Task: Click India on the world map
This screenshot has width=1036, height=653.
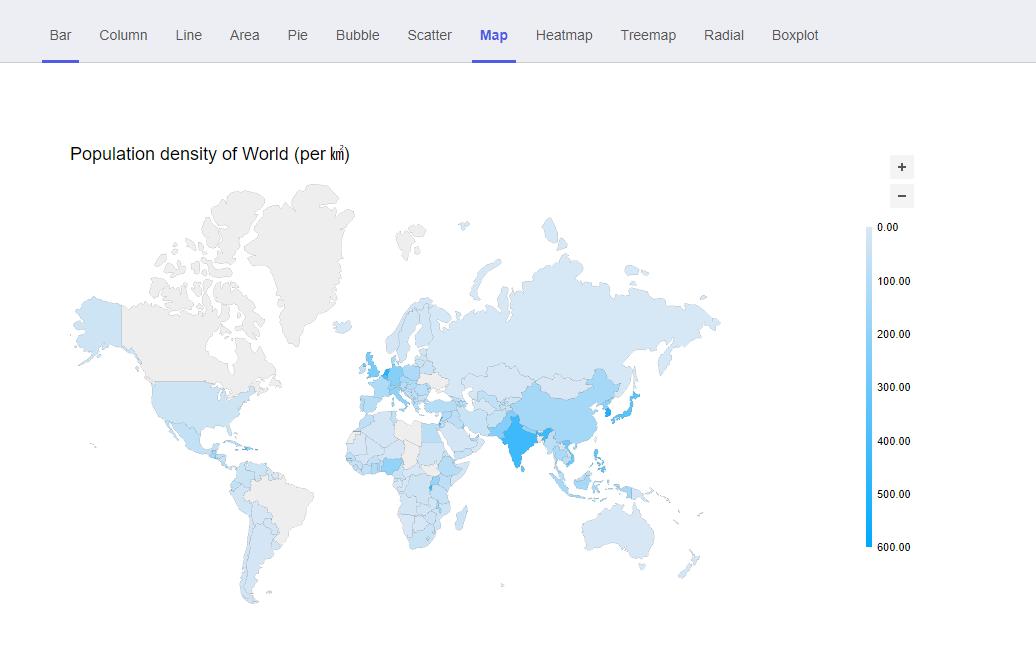Action: point(516,440)
